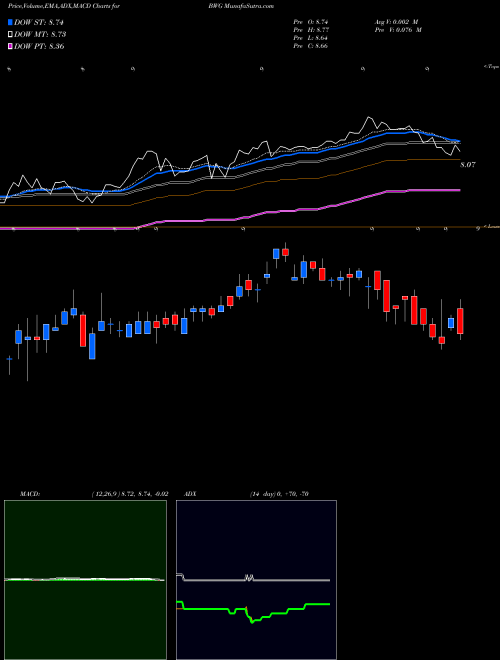This screenshot has height=660, width=500.
Task: Select the 'DOW MT: 8.73' legend text
Action: (x=40, y=35)
